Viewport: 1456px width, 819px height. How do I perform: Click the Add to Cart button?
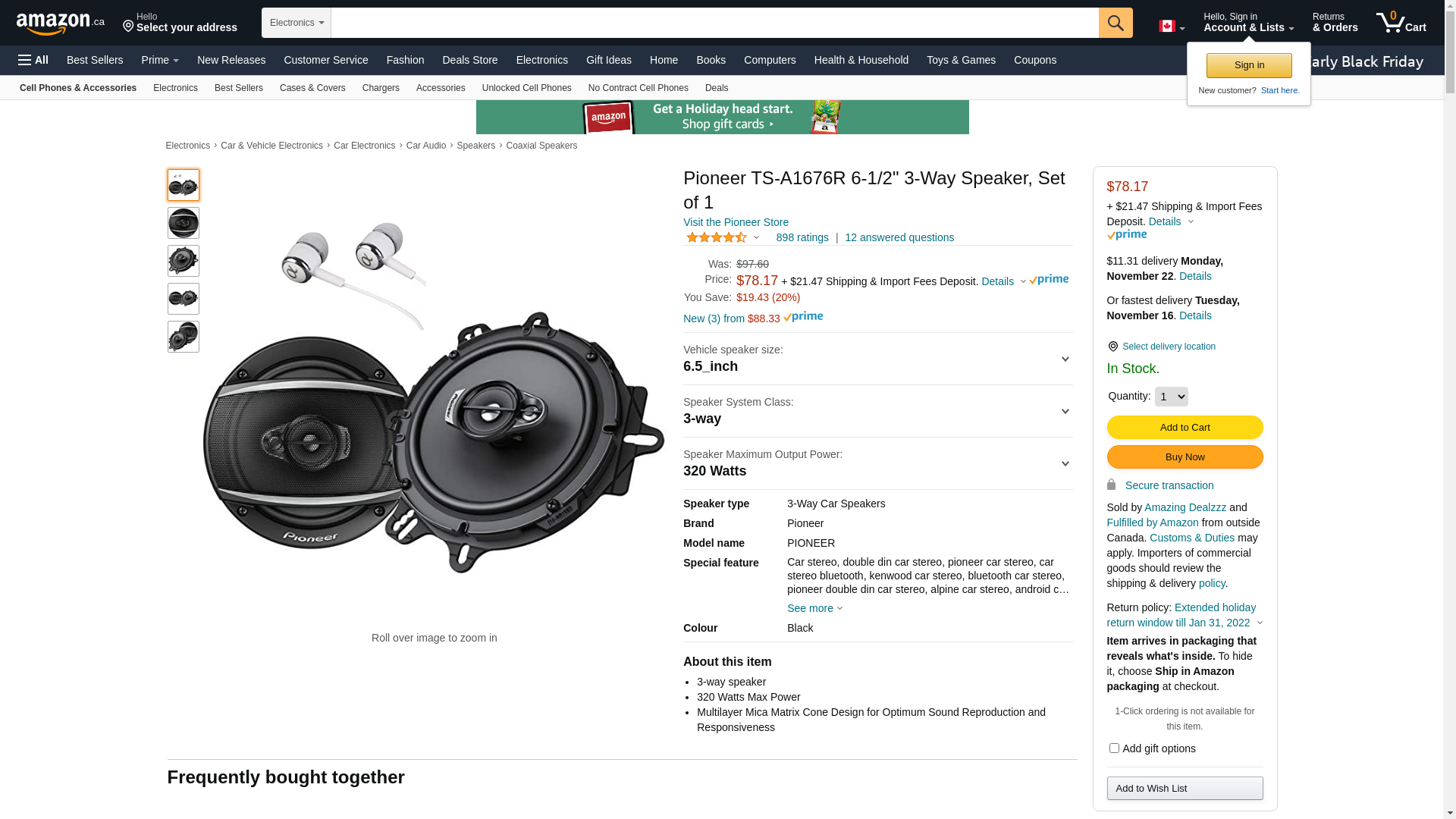[x=1185, y=428]
